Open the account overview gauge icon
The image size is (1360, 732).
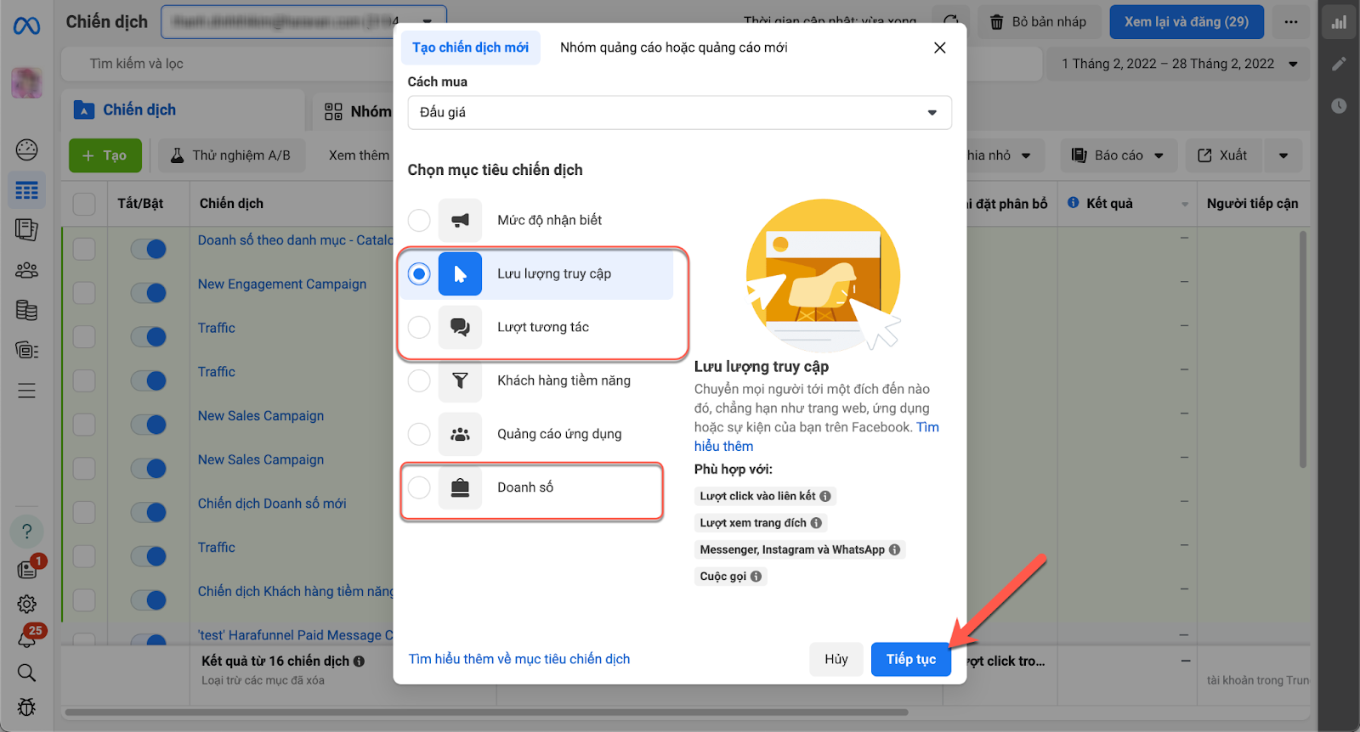point(27,150)
